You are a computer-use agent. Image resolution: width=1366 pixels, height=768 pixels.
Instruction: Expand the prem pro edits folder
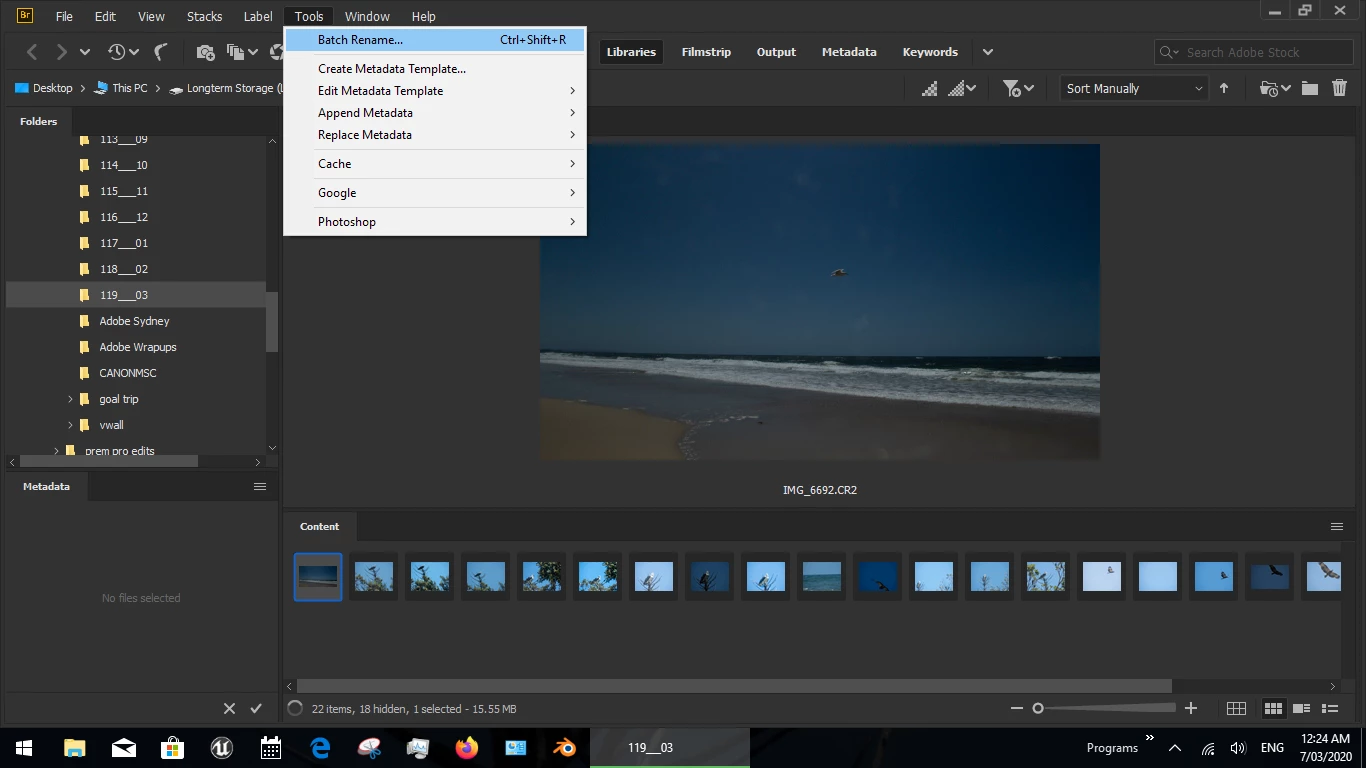[56, 451]
